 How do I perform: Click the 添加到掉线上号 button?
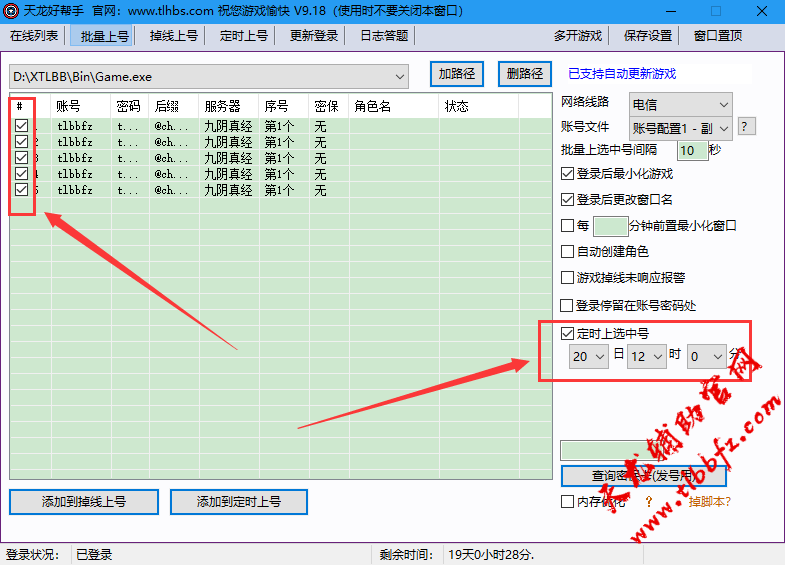(x=83, y=501)
